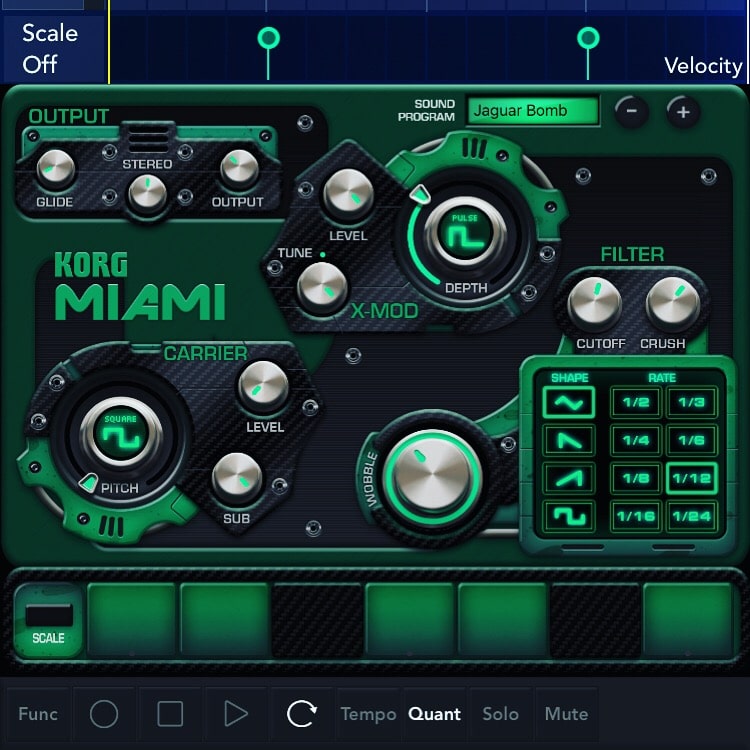Go to next sound program with plus
Image resolution: width=750 pixels, height=750 pixels.
tap(683, 112)
